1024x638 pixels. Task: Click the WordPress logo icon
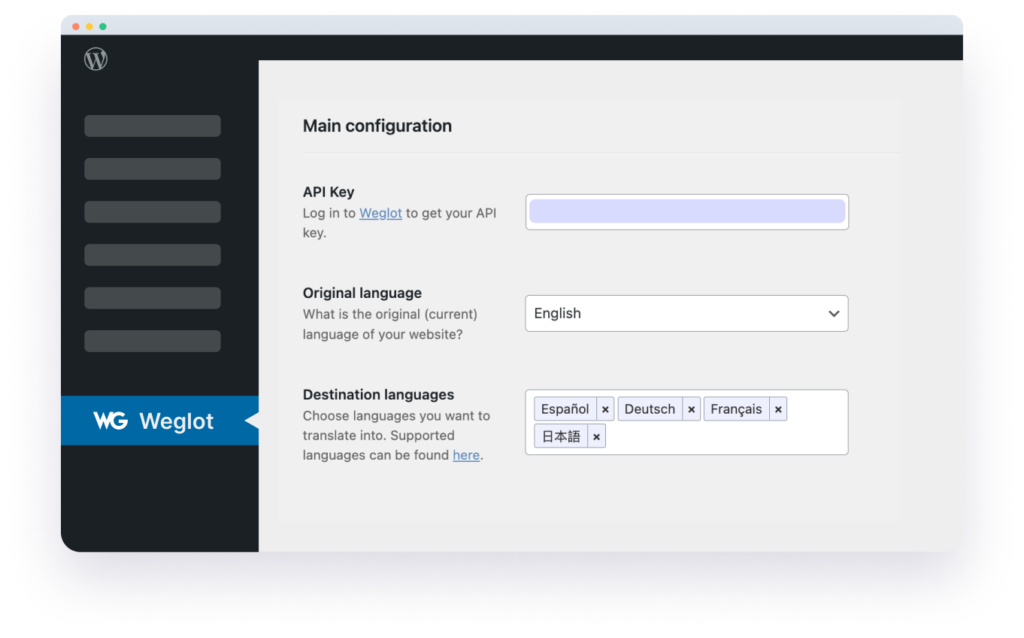coord(96,59)
